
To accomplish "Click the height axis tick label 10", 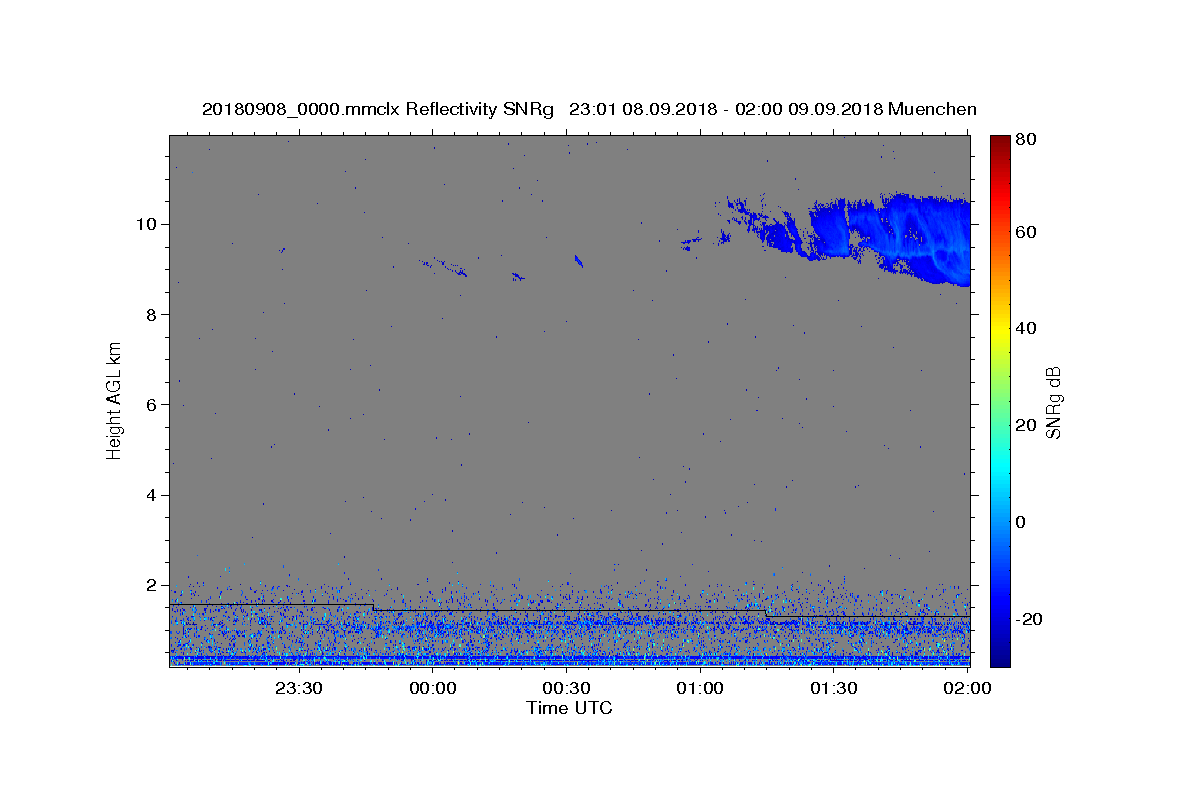I will point(146,224).
